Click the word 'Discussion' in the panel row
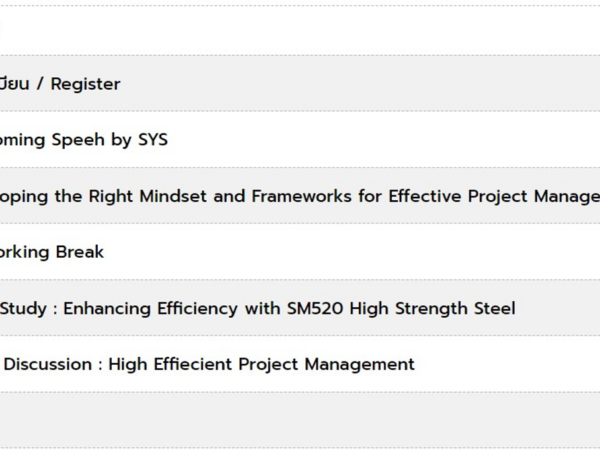This screenshot has width=600, height=450. (48, 364)
